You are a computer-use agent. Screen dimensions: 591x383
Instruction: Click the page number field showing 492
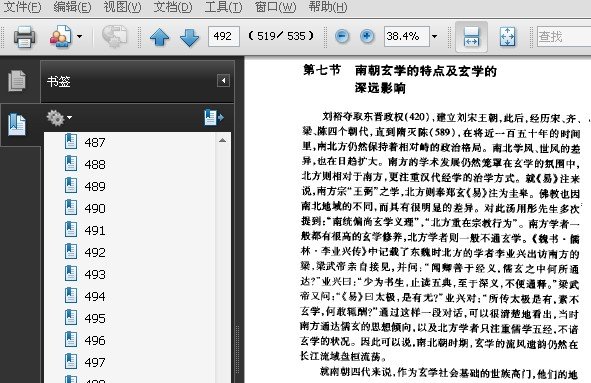[224, 36]
